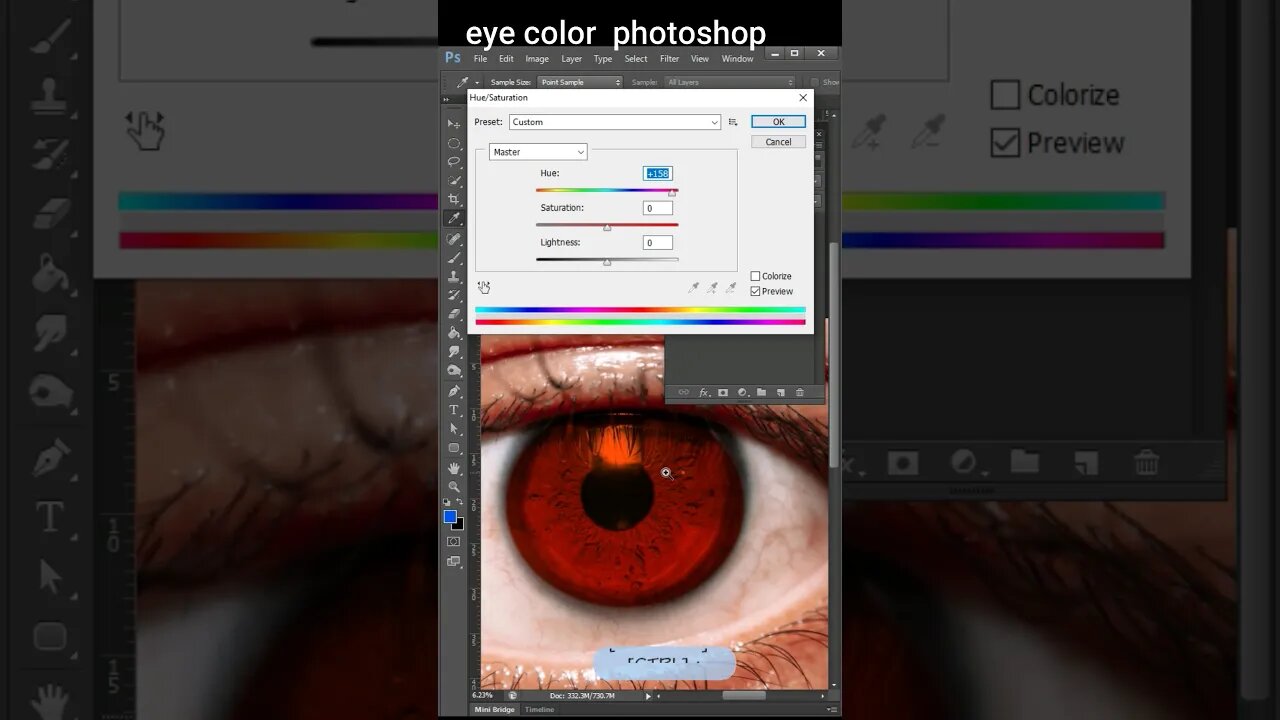Image resolution: width=1280 pixels, height=720 pixels.
Task: Click OK in Hue/Saturation dialog
Action: tap(778, 122)
